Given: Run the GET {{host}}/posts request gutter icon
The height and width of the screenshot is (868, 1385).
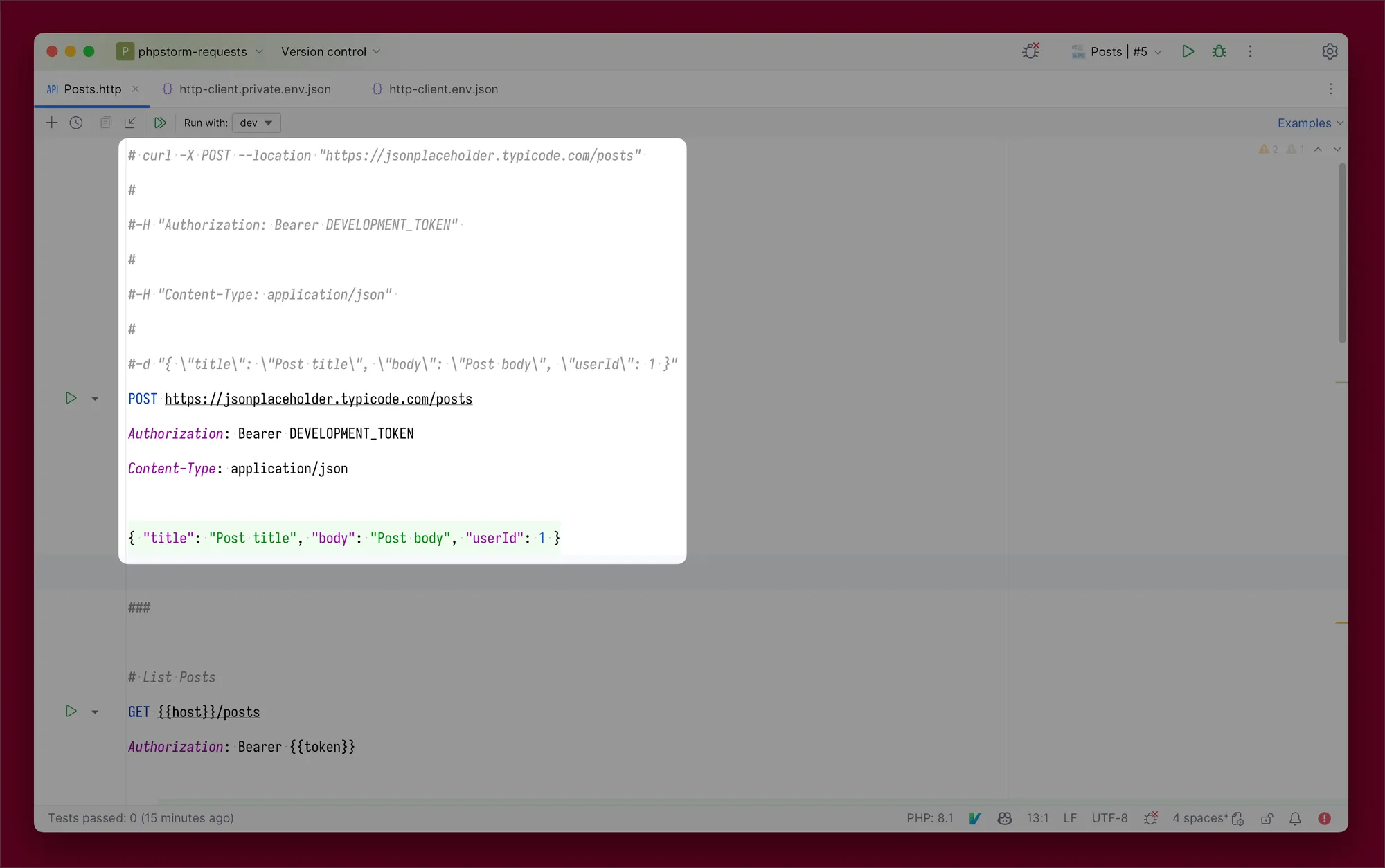Looking at the screenshot, I should coord(71,711).
